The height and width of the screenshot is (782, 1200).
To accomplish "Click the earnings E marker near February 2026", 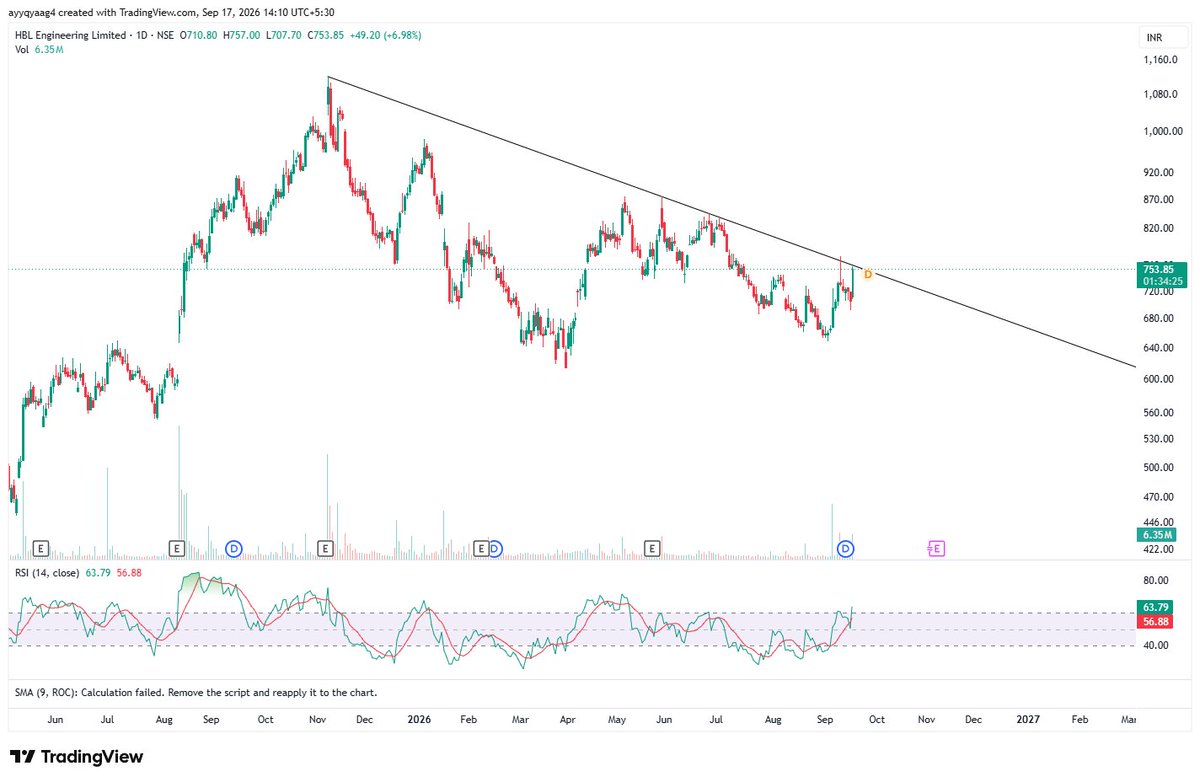I will 481,548.
